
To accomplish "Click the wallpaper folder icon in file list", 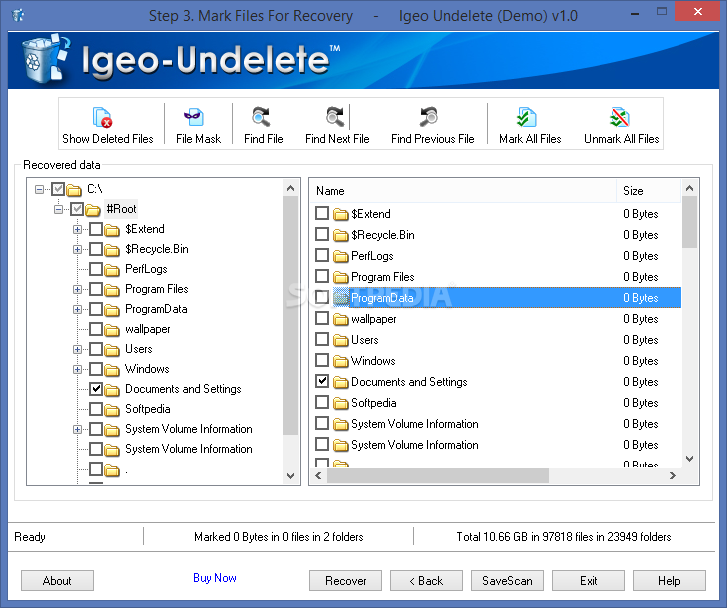I will (341, 319).
